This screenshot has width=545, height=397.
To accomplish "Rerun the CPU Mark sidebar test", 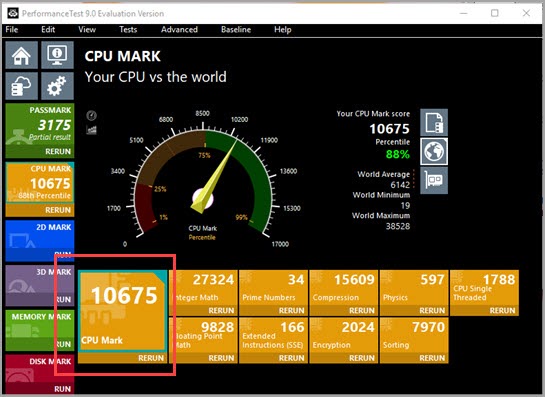I will point(58,210).
